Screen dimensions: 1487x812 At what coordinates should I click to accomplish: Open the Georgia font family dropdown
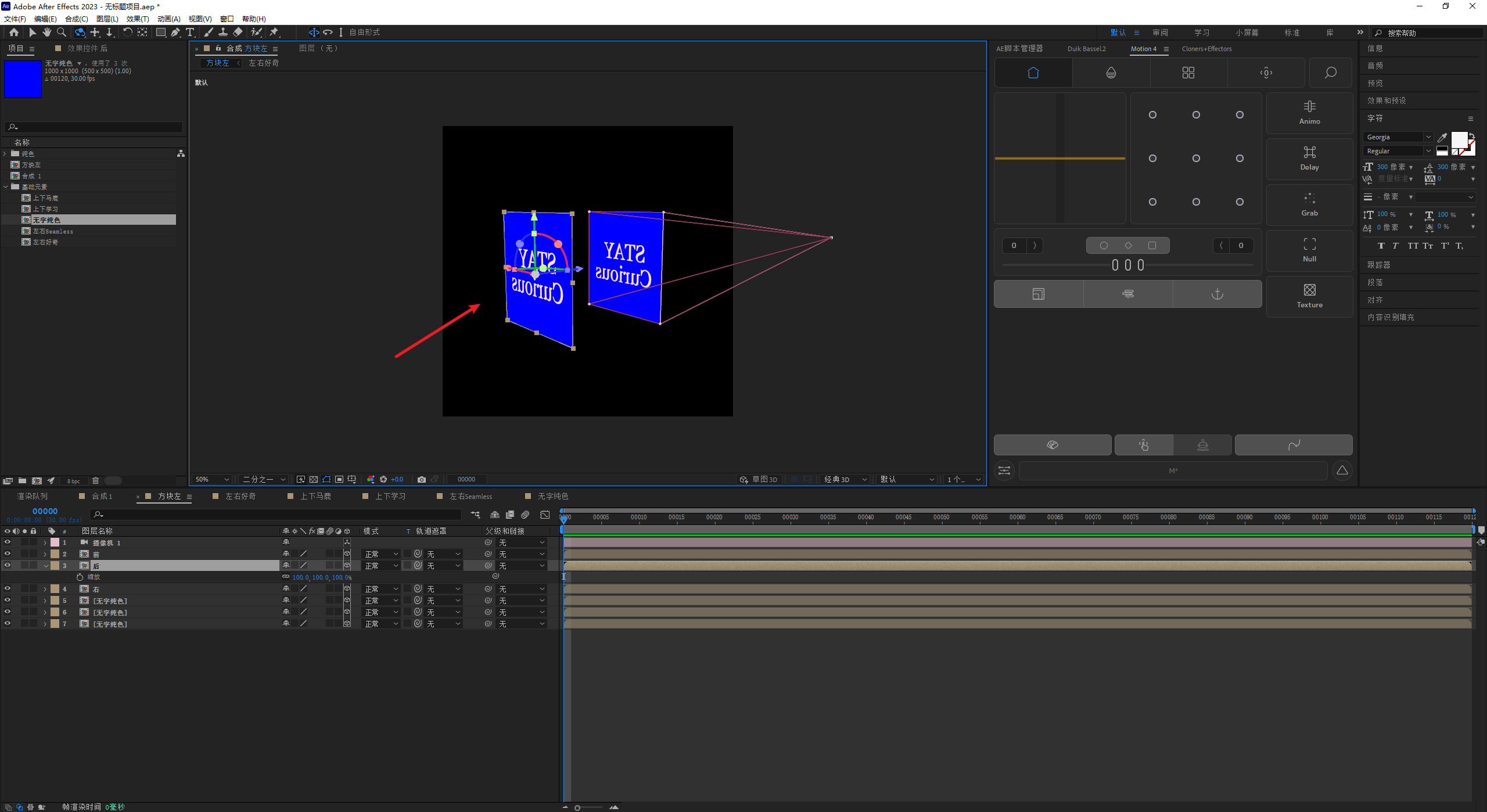(1428, 137)
